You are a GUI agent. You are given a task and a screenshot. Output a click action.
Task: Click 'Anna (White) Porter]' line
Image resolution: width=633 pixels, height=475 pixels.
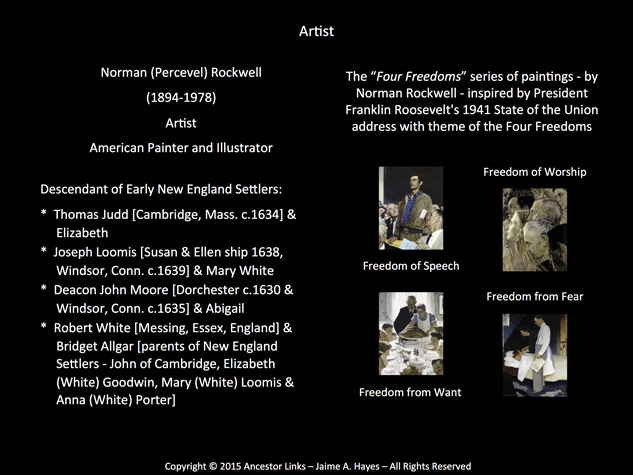click(x=116, y=400)
